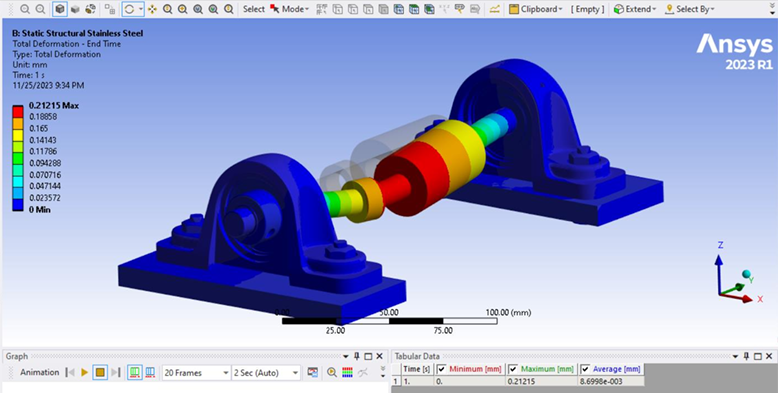Click the second cube selection filter icon

point(353,9)
